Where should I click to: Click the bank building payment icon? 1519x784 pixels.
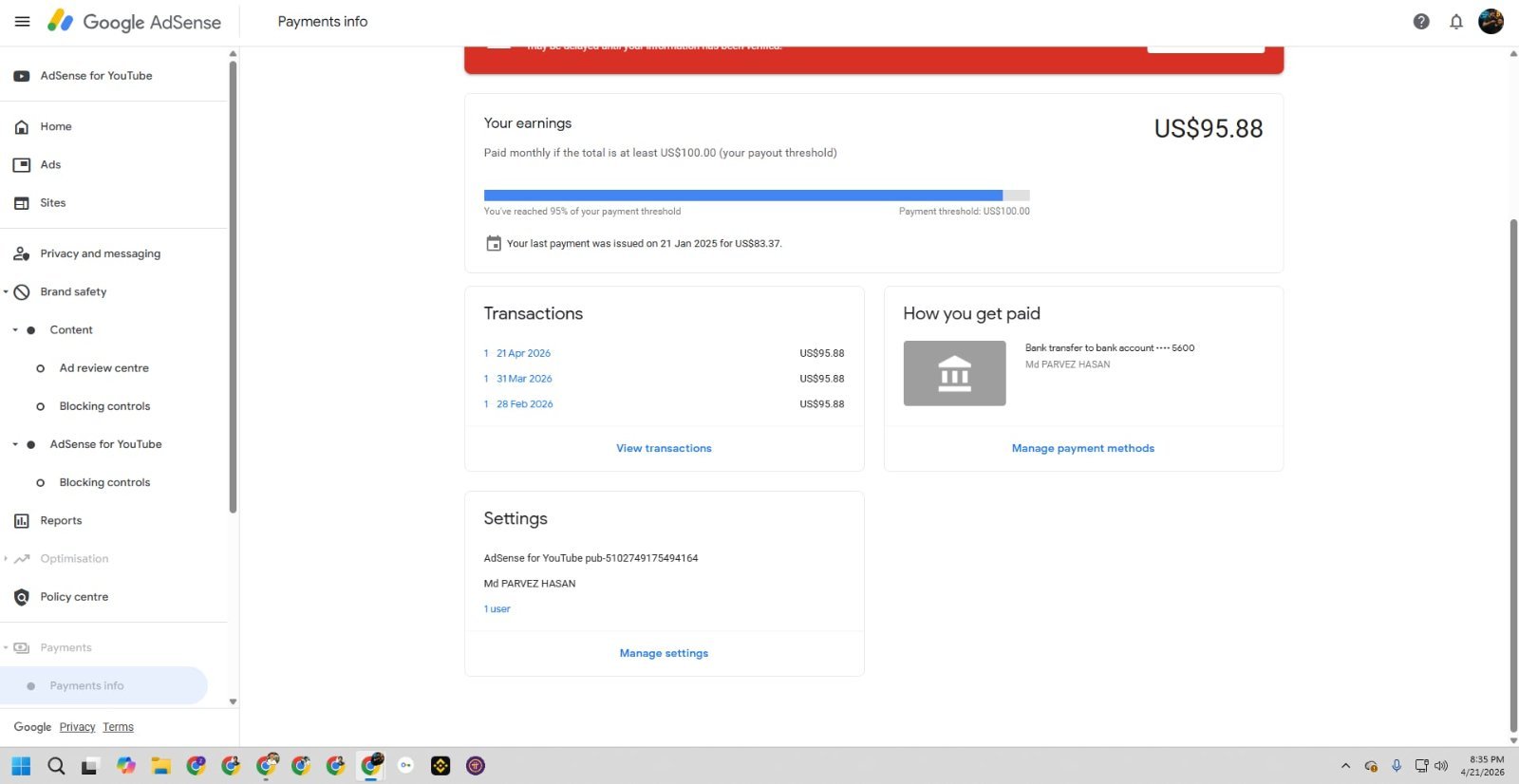coord(954,374)
